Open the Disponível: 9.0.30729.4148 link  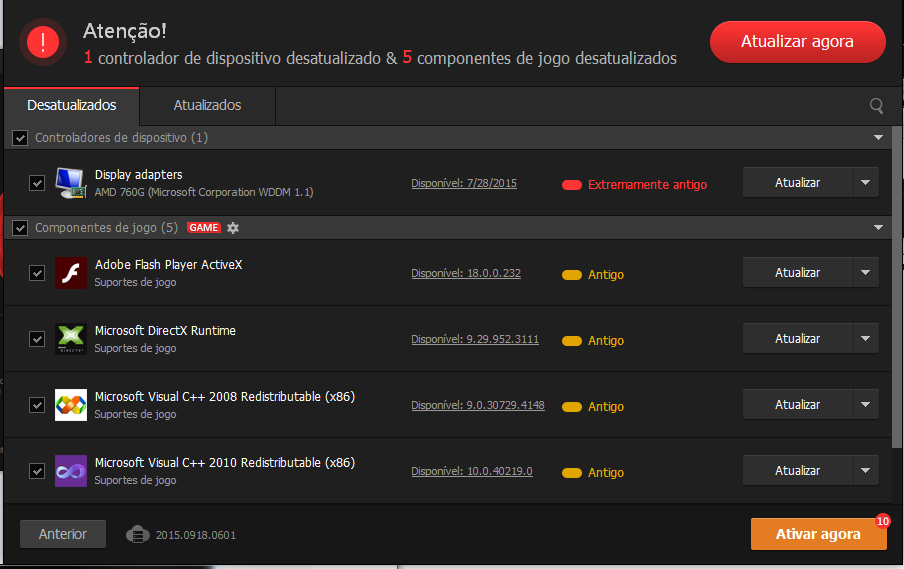(478, 405)
